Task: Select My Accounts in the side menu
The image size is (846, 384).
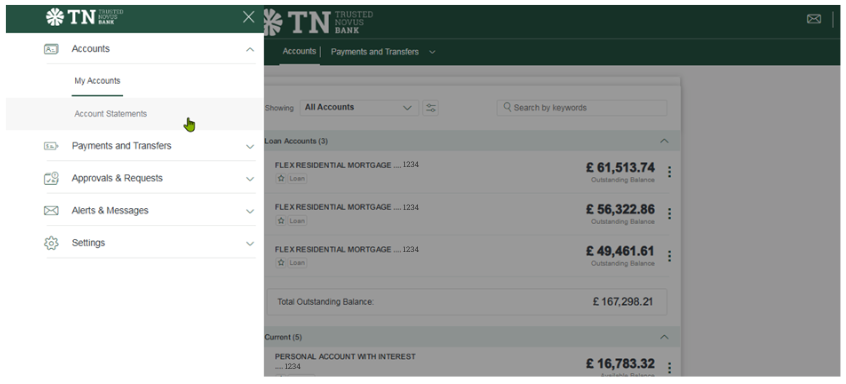Action: pyautogui.click(x=97, y=81)
